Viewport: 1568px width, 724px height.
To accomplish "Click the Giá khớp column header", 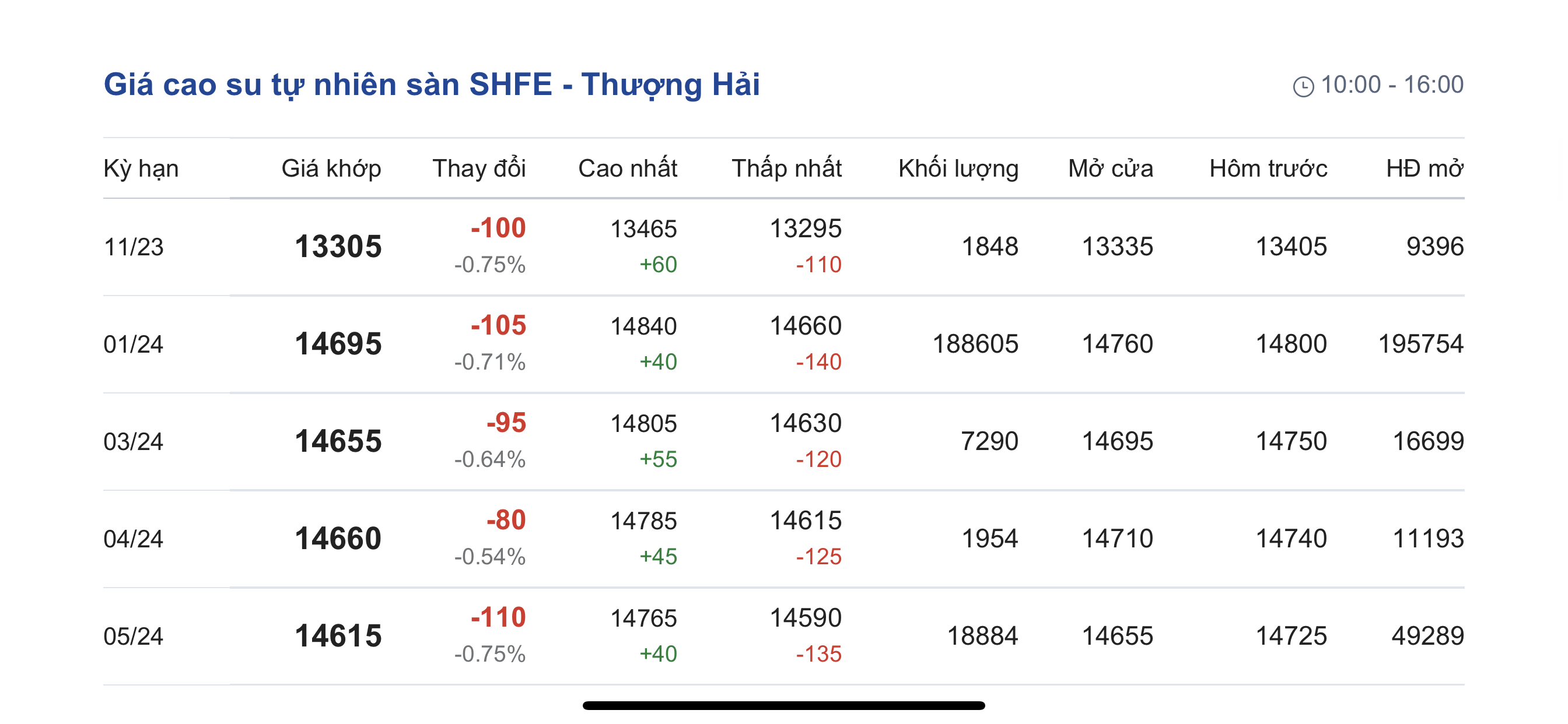I will (x=331, y=168).
